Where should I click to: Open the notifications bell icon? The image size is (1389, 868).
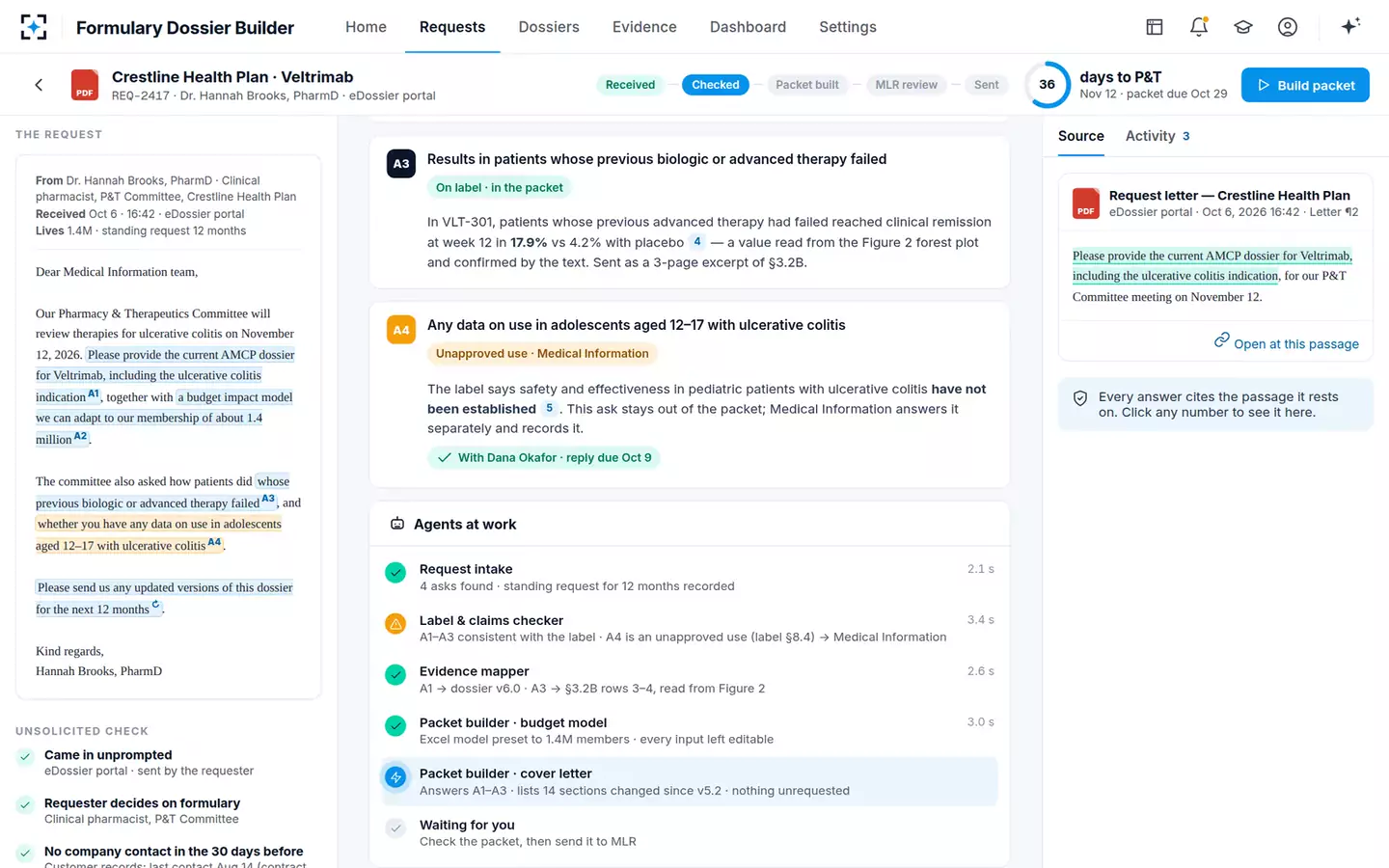(x=1199, y=27)
